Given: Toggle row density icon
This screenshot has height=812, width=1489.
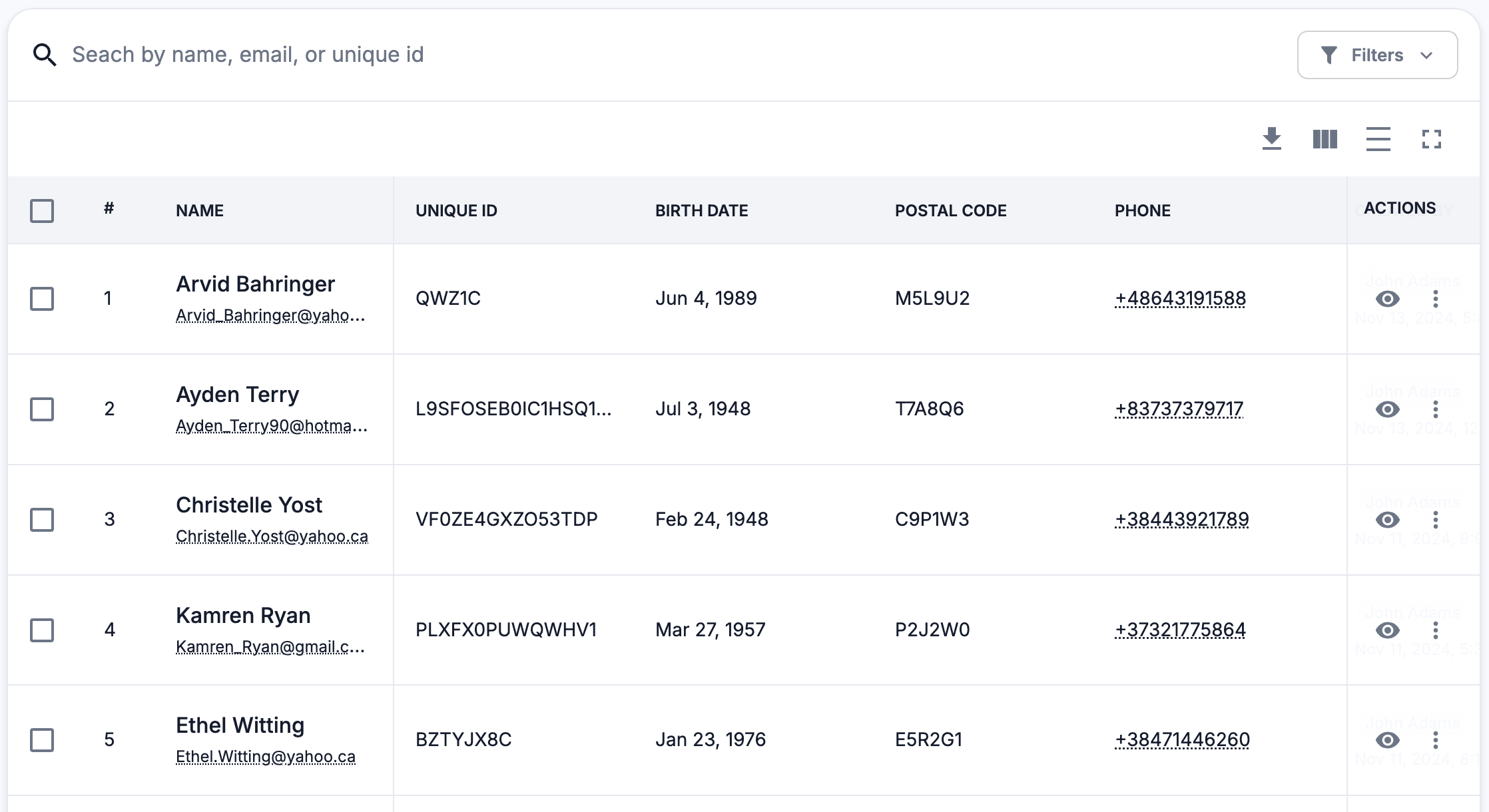Looking at the screenshot, I should (x=1378, y=139).
